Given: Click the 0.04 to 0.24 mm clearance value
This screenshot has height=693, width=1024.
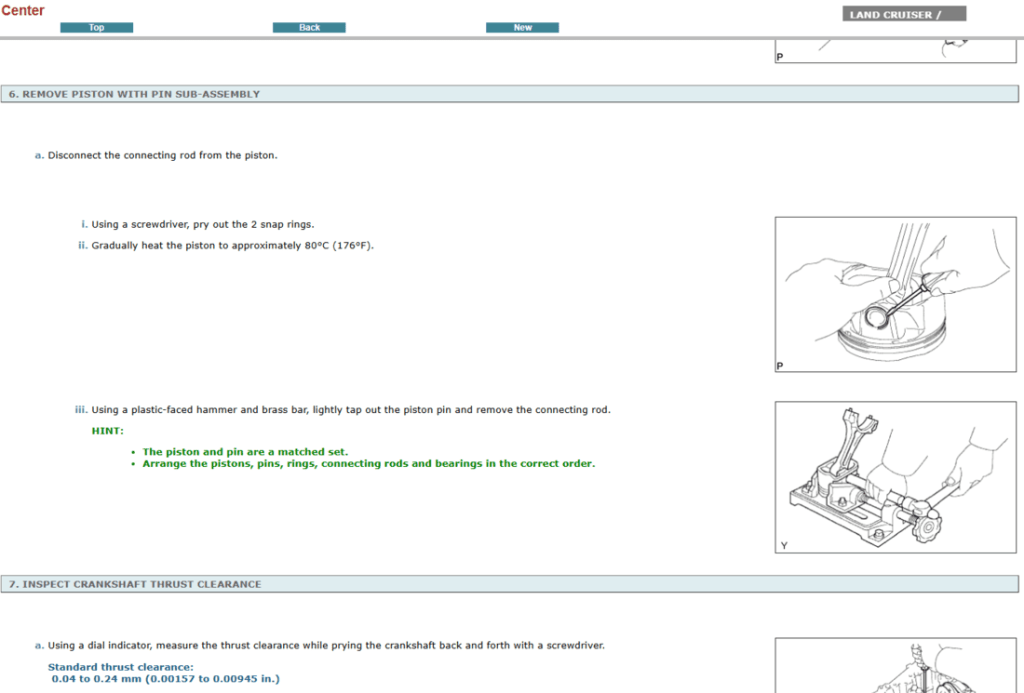Looking at the screenshot, I should [165, 679].
